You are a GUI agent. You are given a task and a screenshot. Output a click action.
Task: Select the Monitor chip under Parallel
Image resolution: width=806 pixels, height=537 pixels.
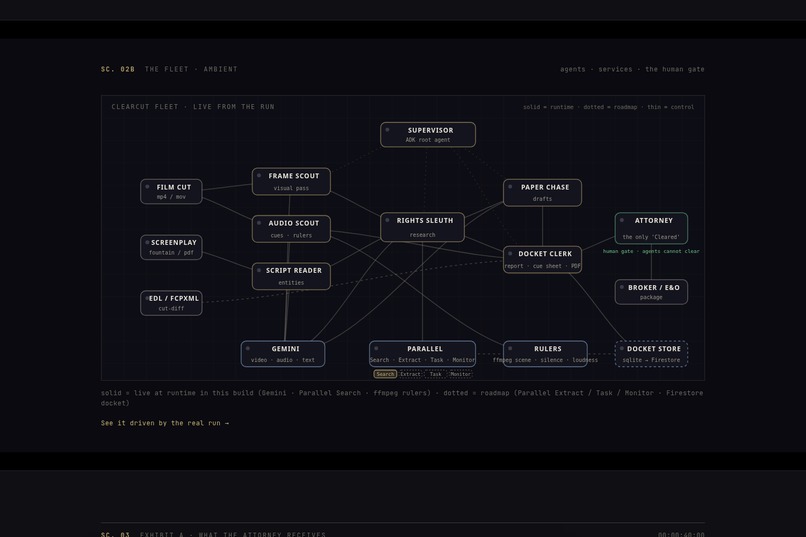(460, 374)
